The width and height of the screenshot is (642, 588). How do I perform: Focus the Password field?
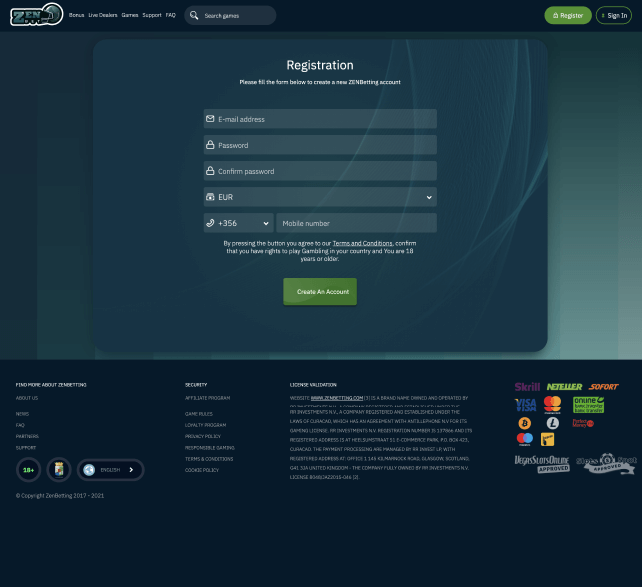pyautogui.click(x=320, y=145)
